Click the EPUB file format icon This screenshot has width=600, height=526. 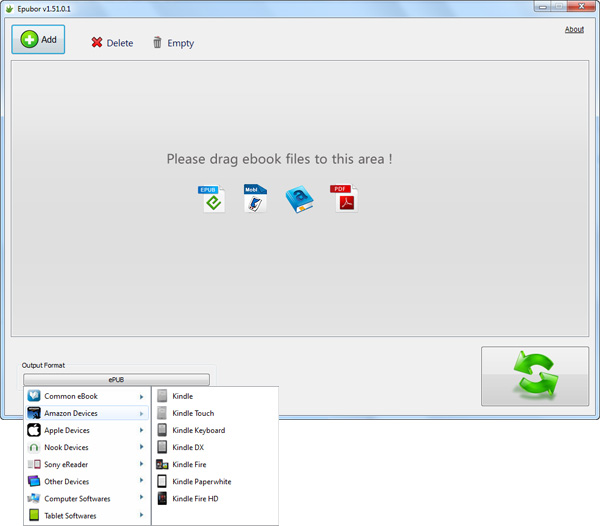(212, 199)
